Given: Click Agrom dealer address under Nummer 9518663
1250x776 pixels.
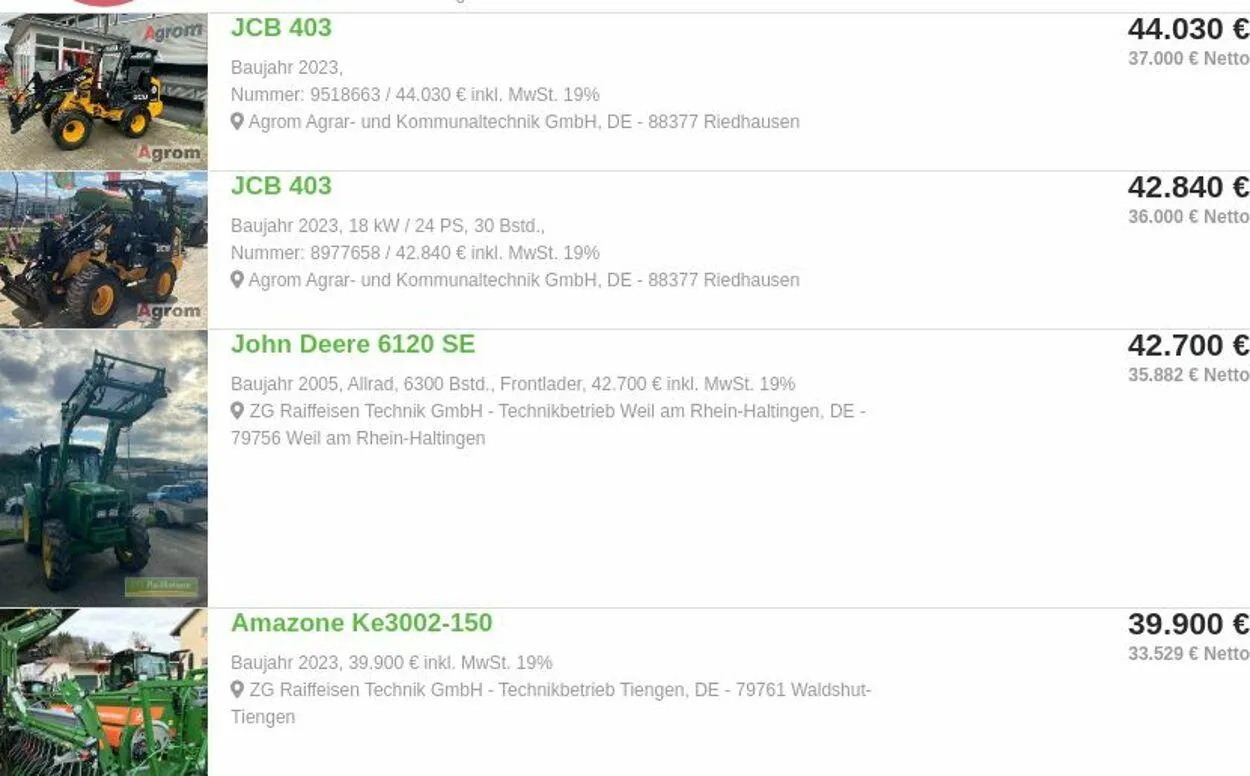Looking at the screenshot, I should (523, 122).
